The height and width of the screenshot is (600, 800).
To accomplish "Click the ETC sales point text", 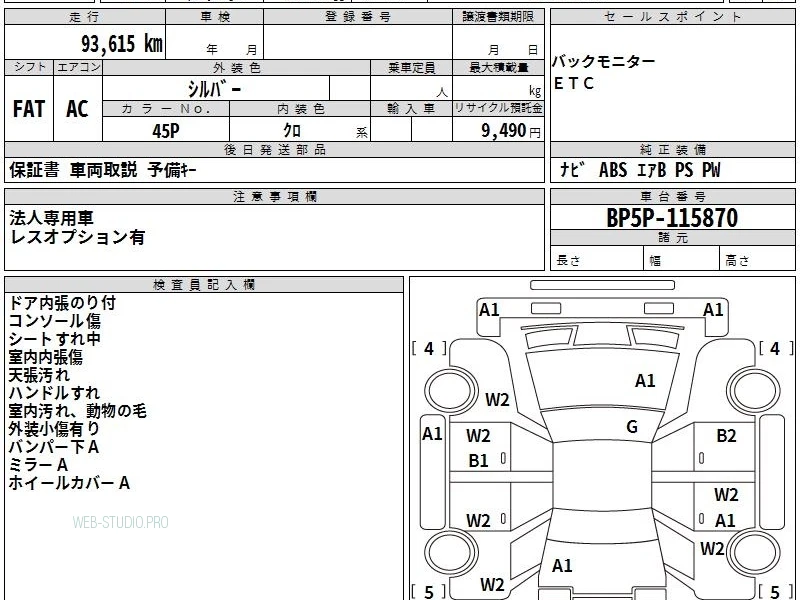I will (573, 83).
